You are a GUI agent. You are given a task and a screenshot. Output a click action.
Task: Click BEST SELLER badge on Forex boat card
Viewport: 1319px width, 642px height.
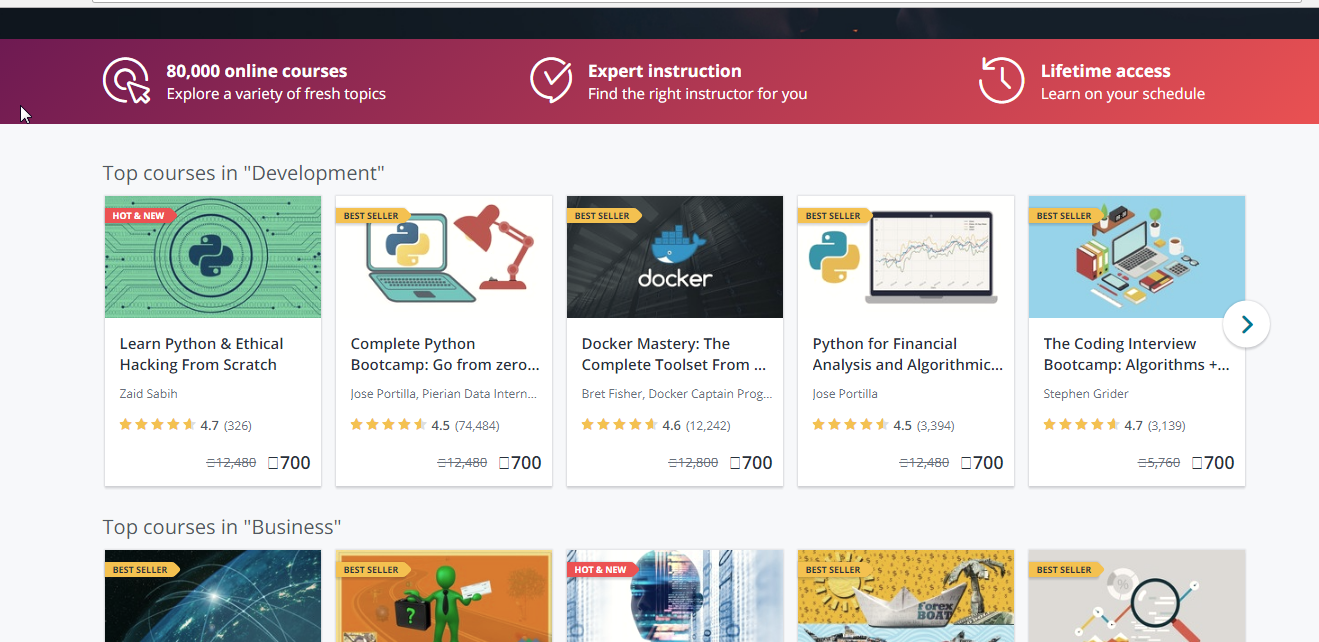point(834,570)
